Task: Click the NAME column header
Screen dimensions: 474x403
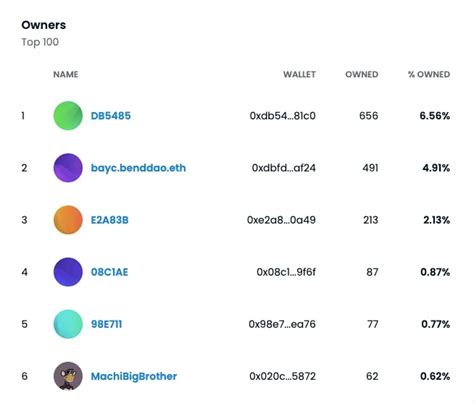Action: tap(66, 74)
